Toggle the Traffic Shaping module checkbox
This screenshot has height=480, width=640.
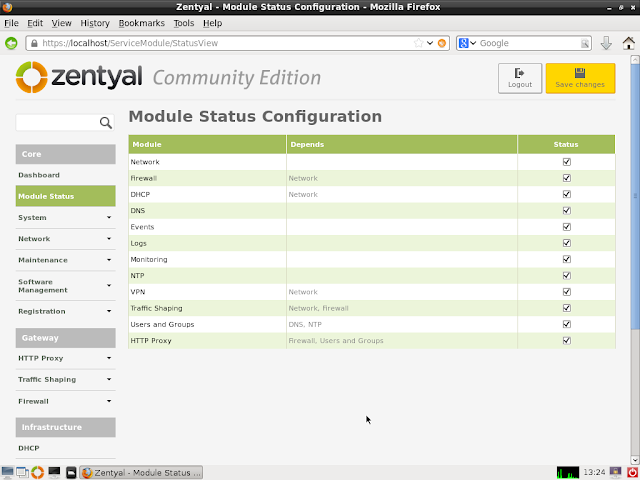(567, 308)
